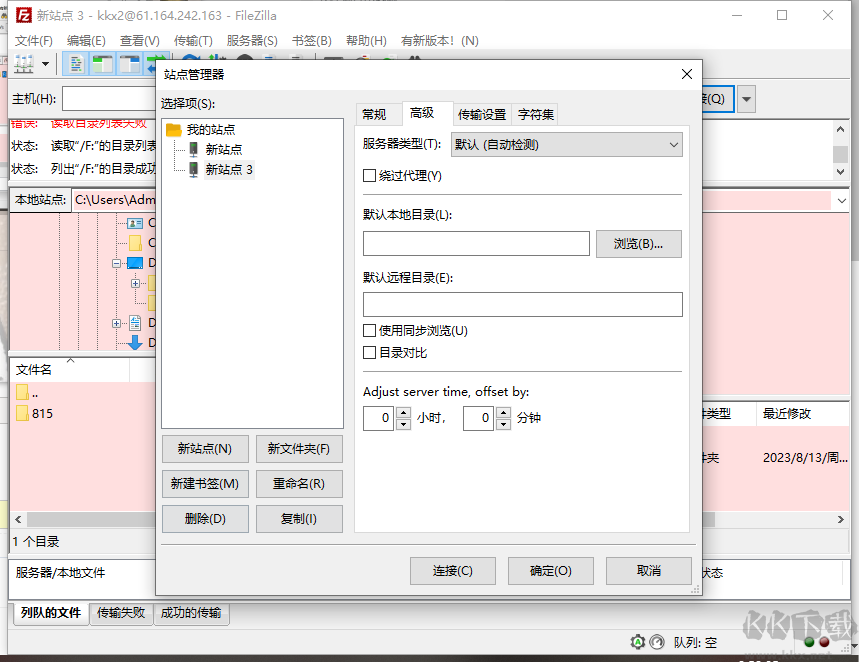
Task: Expand the folder subnode under desktop
Action: [x=135, y=283]
